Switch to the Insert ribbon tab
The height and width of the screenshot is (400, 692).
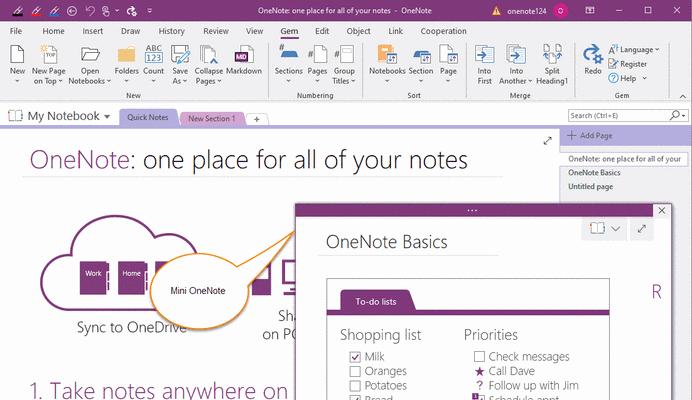93,31
